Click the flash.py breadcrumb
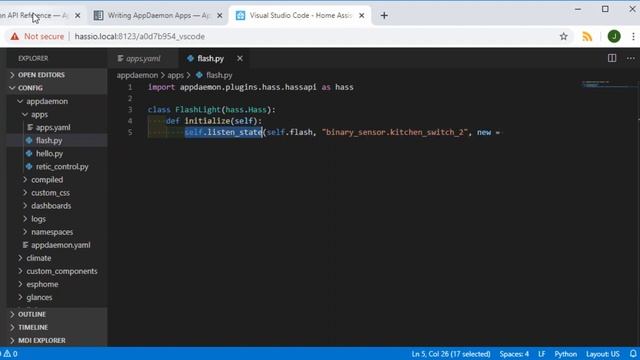 click(x=214, y=75)
